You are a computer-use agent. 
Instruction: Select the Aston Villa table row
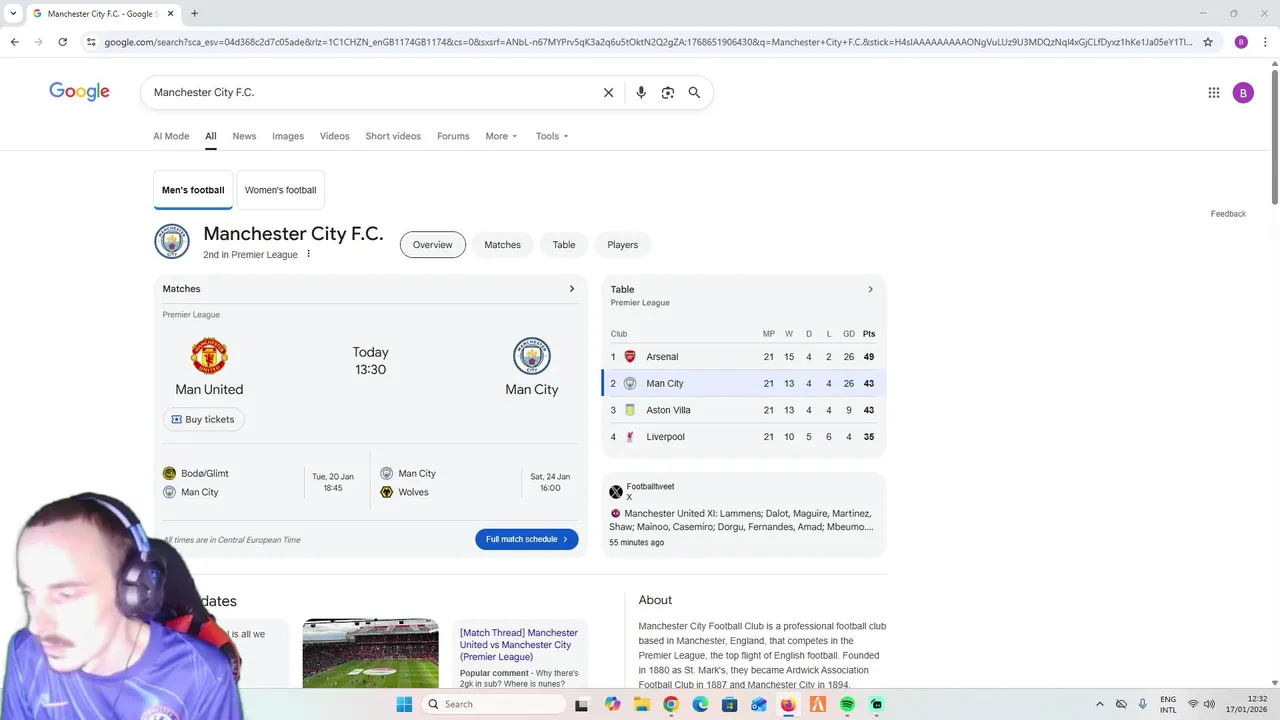pyautogui.click(x=744, y=410)
